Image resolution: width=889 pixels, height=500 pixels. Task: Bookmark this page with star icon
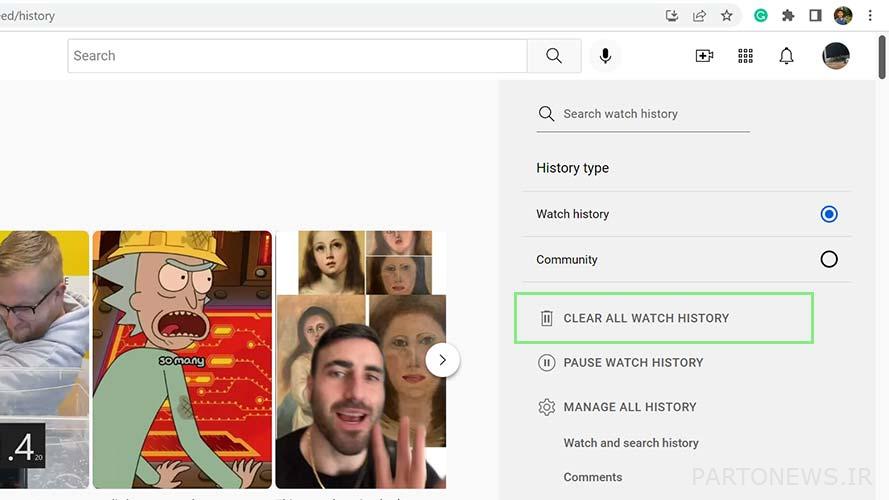click(726, 15)
